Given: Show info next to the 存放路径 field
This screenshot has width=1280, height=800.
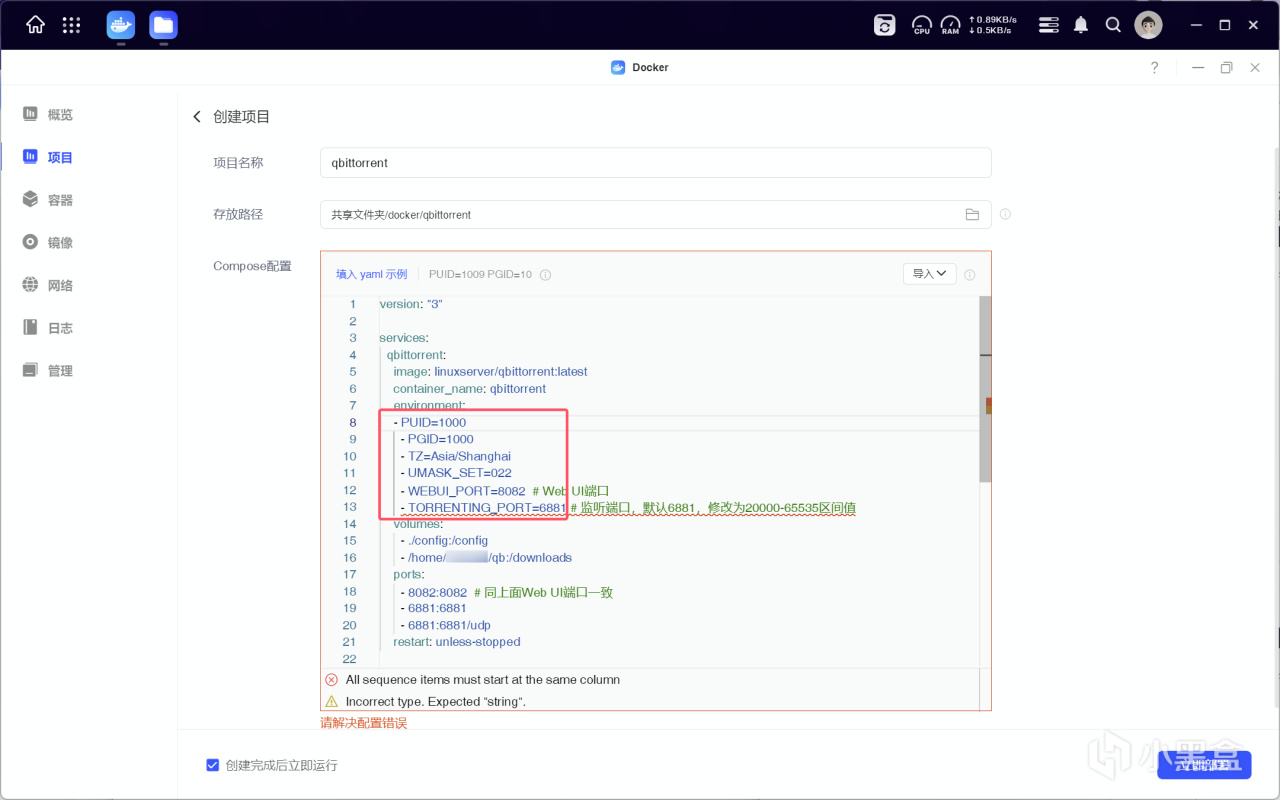Looking at the screenshot, I should [x=1005, y=214].
